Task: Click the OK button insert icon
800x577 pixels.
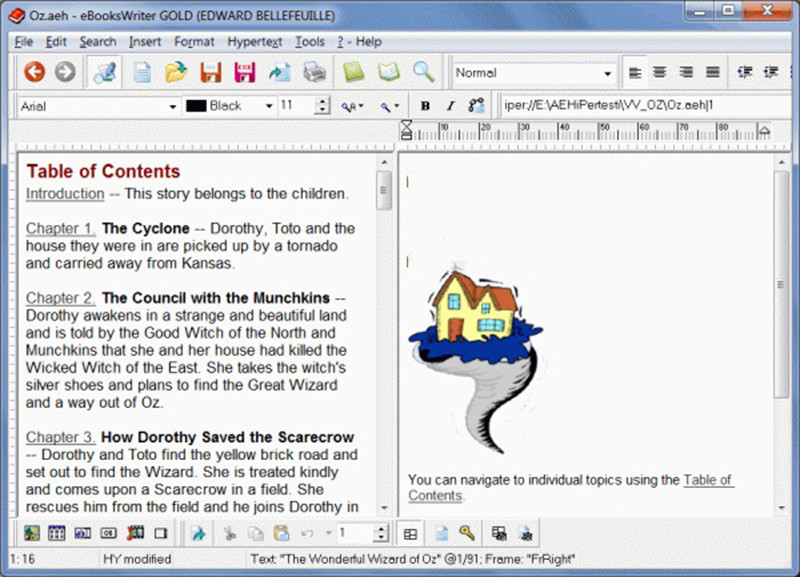Action: [108, 534]
